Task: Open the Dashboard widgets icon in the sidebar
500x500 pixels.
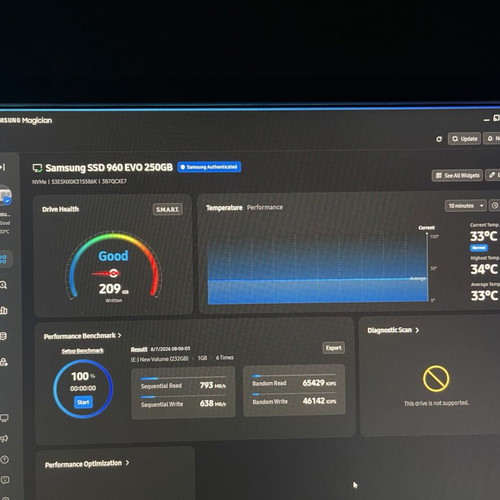Action: [x=4, y=259]
